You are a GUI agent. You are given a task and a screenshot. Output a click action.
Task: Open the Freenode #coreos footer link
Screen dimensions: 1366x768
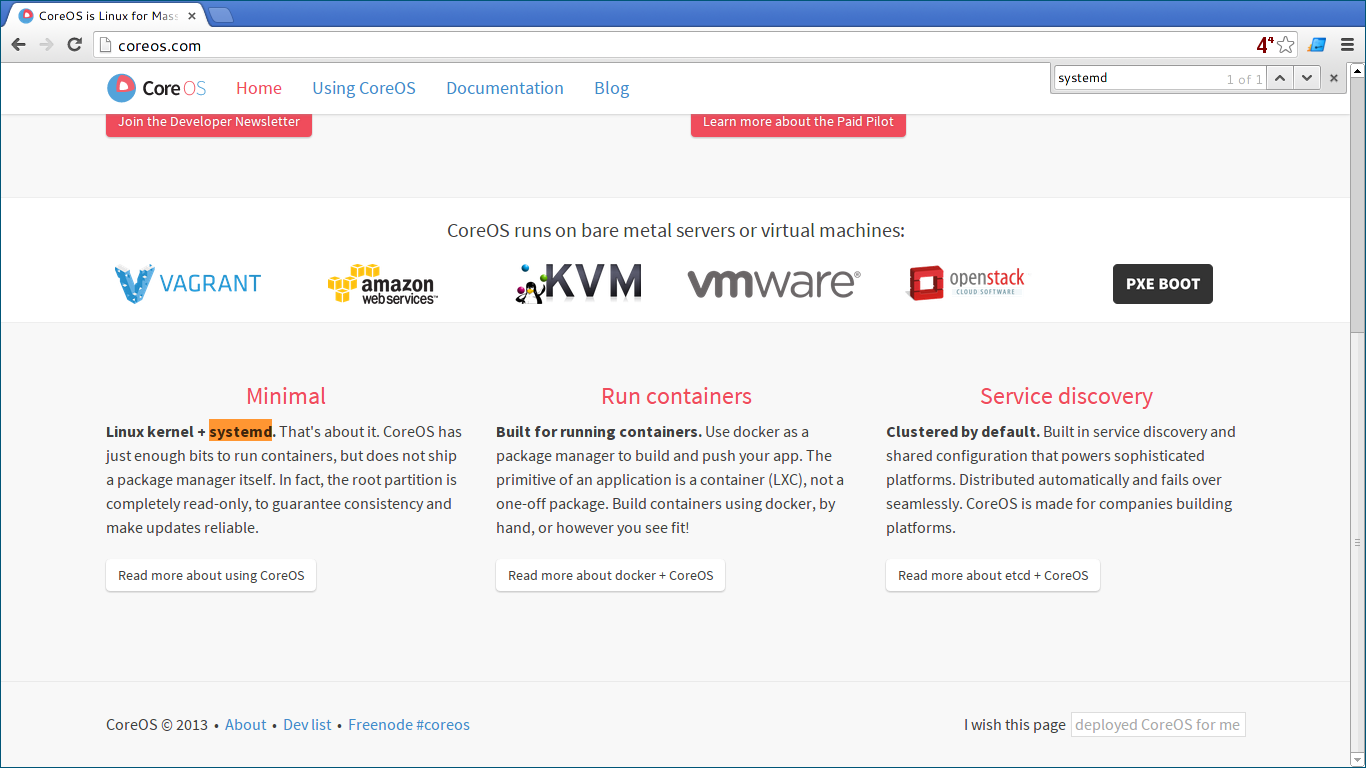[x=409, y=725]
